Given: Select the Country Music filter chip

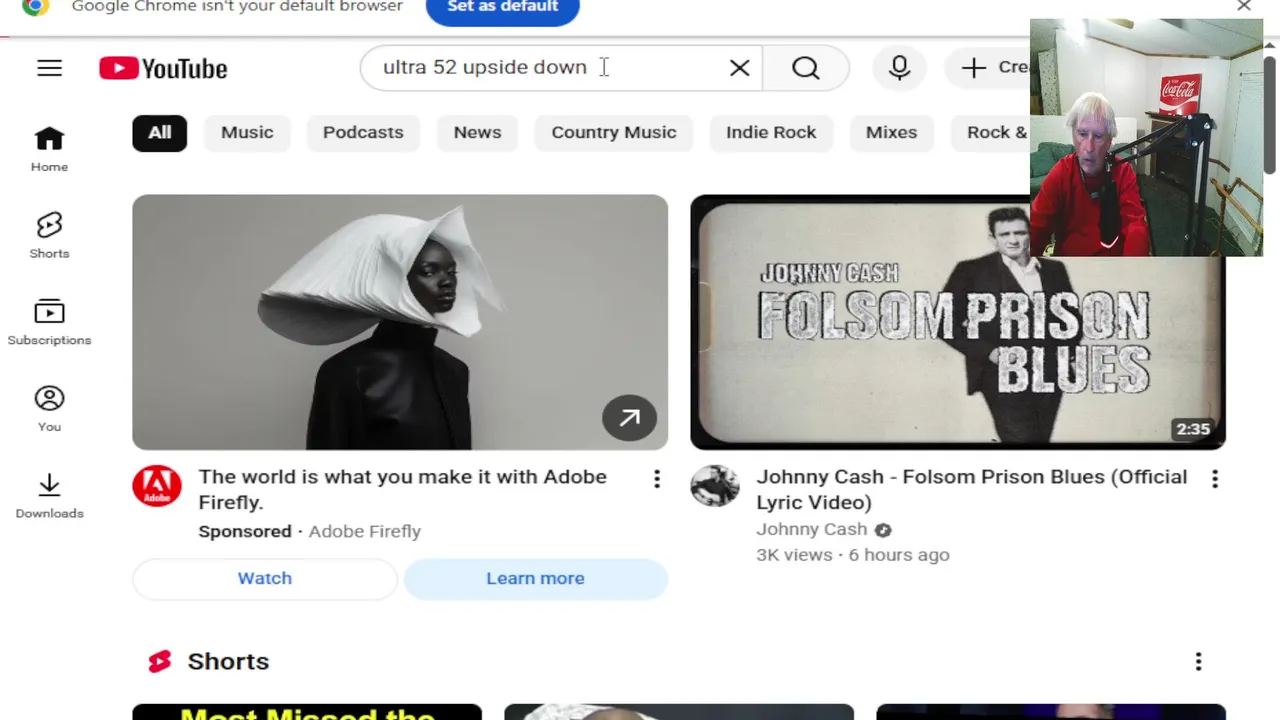Looking at the screenshot, I should [x=614, y=132].
